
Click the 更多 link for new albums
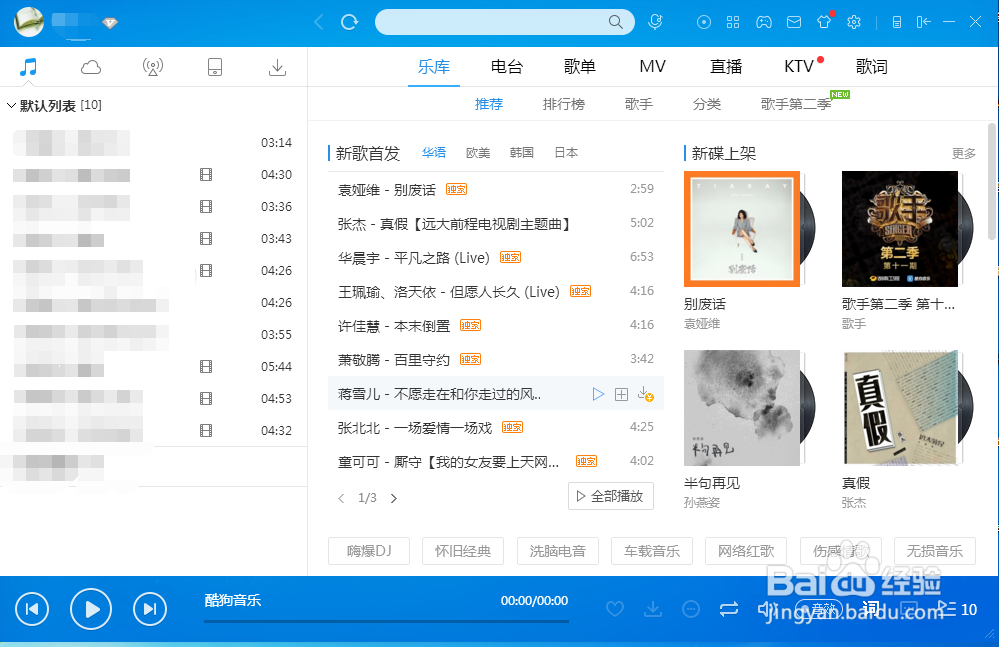[963, 153]
